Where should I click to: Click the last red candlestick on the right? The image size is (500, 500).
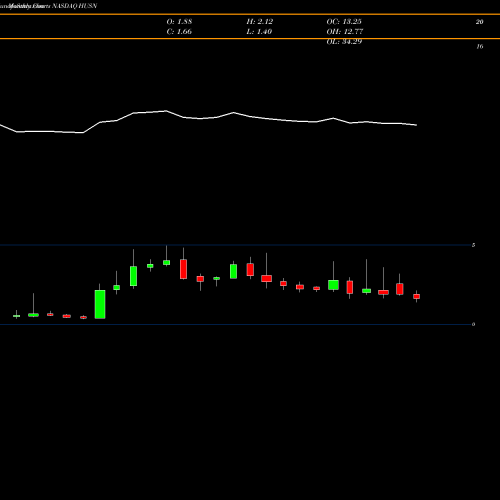[x=417, y=296]
